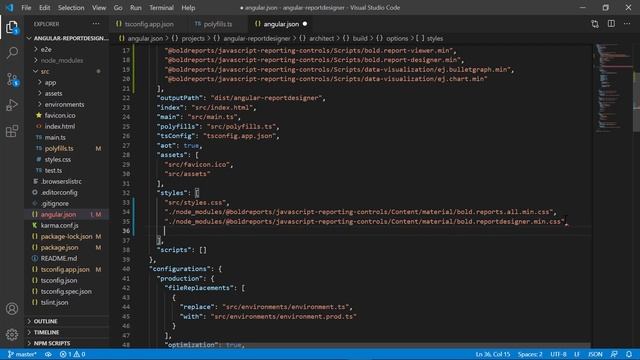Expand the app folder
Viewport: 640px width, 360px height.
coord(50,82)
